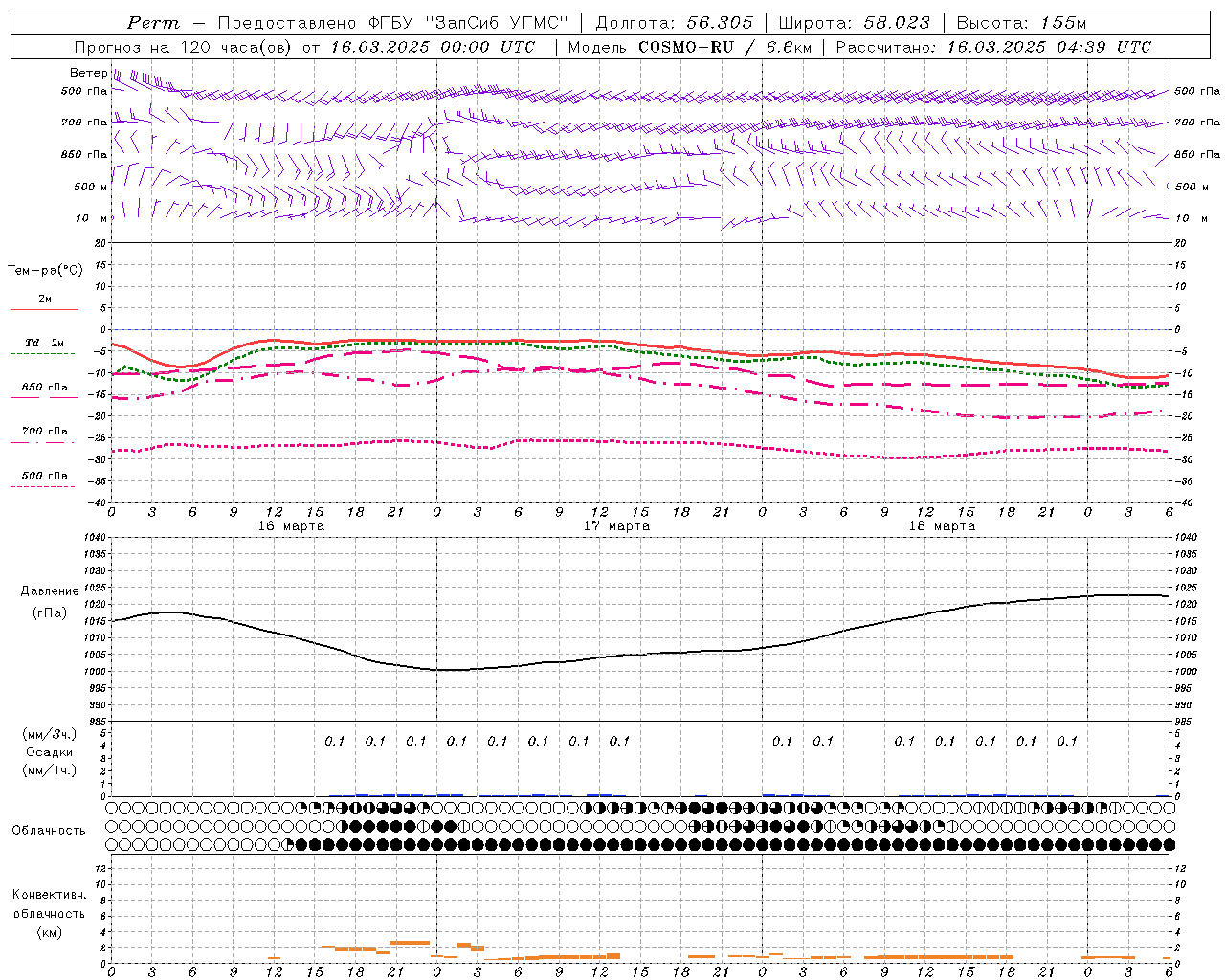Click the "Осадки" precipitation label

point(50,752)
